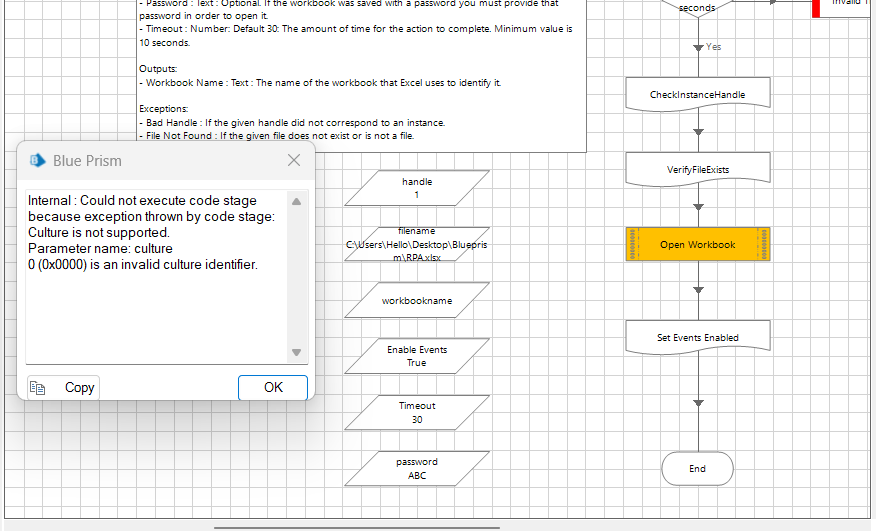Select the filename data item
Viewport: 876px width, 531px height.
[417, 244]
